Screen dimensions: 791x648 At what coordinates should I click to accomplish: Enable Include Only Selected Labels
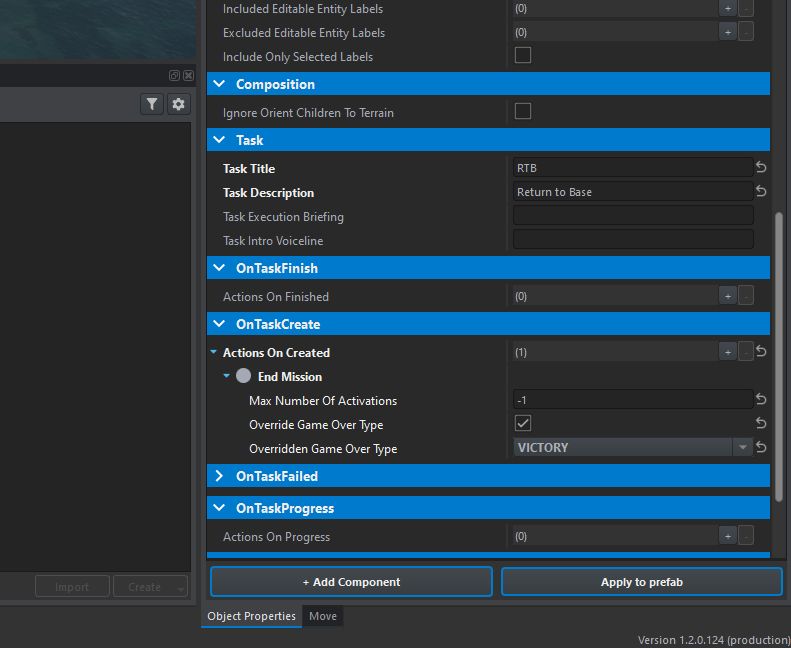[522, 56]
